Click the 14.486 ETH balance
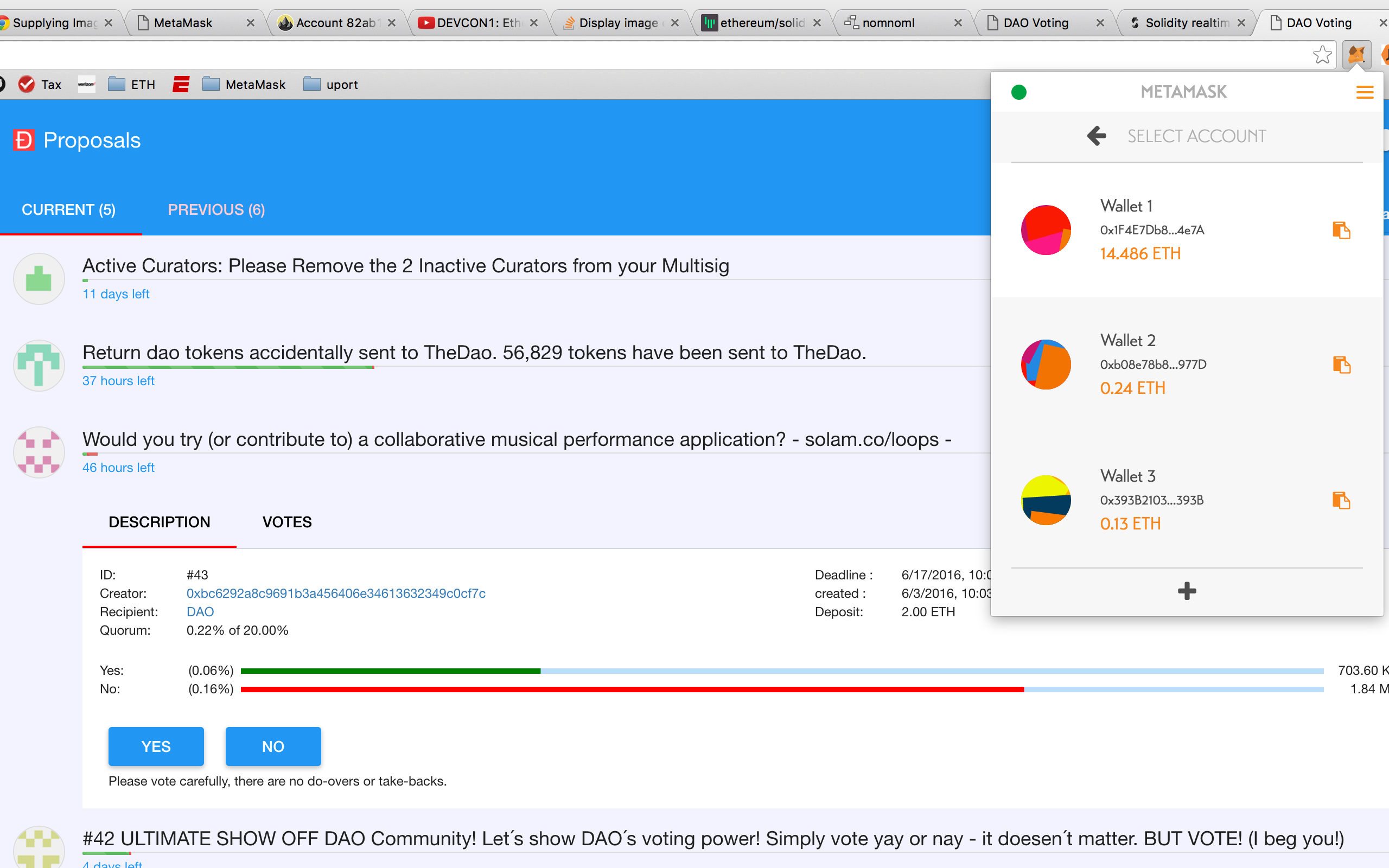 click(x=1140, y=254)
